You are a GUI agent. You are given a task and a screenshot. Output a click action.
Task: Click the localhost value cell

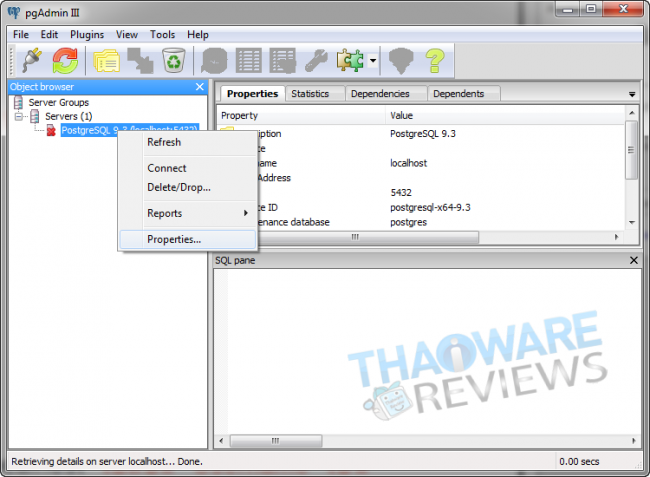(408, 163)
